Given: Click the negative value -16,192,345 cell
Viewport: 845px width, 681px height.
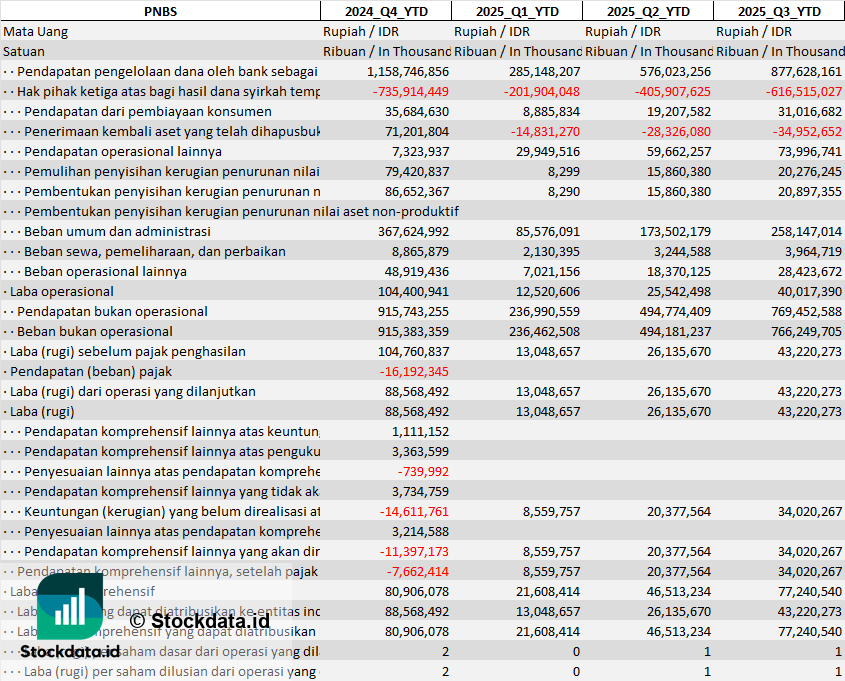Looking at the screenshot, I should tap(415, 371).
